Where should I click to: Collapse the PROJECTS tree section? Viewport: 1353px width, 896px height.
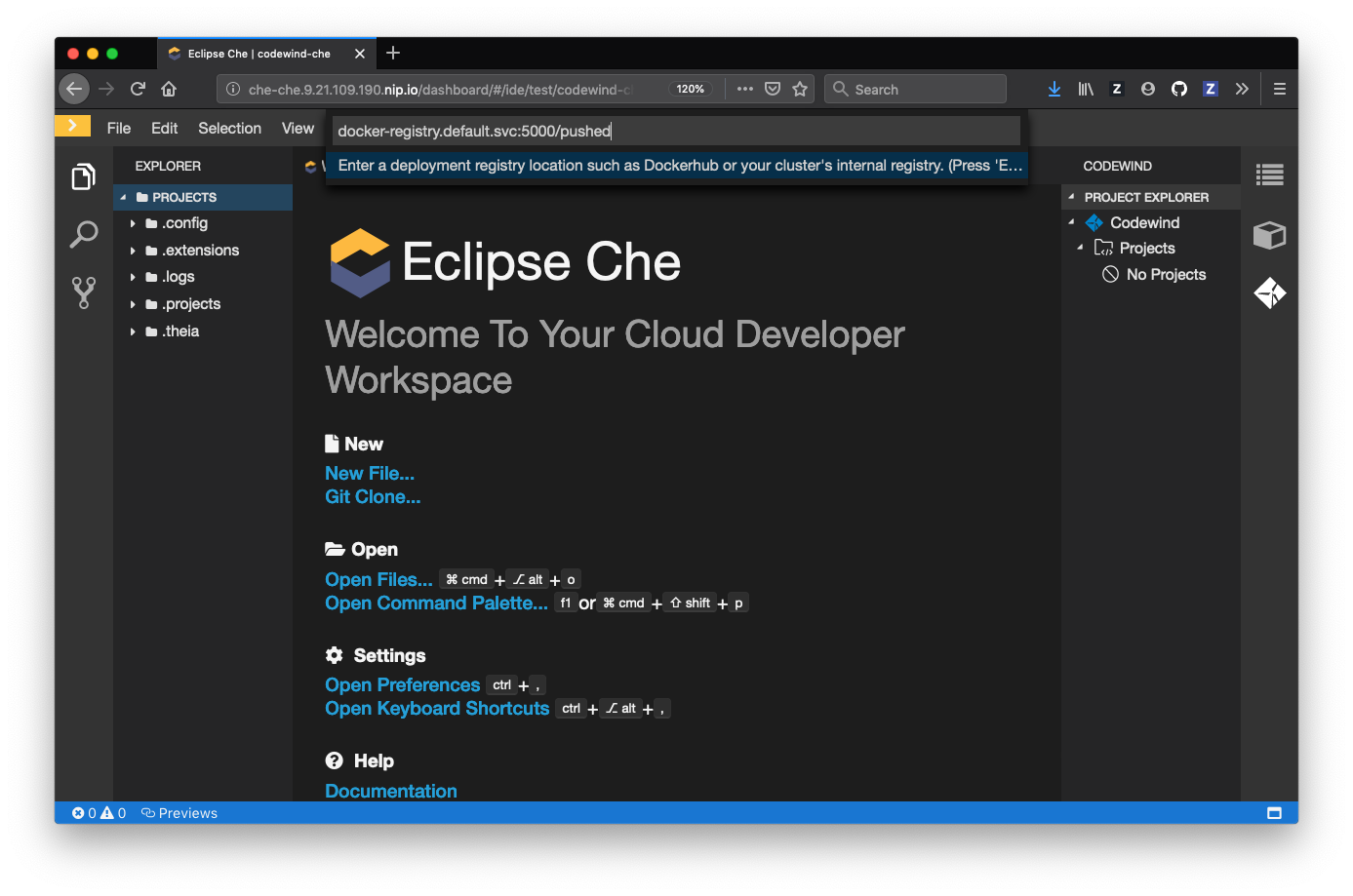[x=123, y=197]
